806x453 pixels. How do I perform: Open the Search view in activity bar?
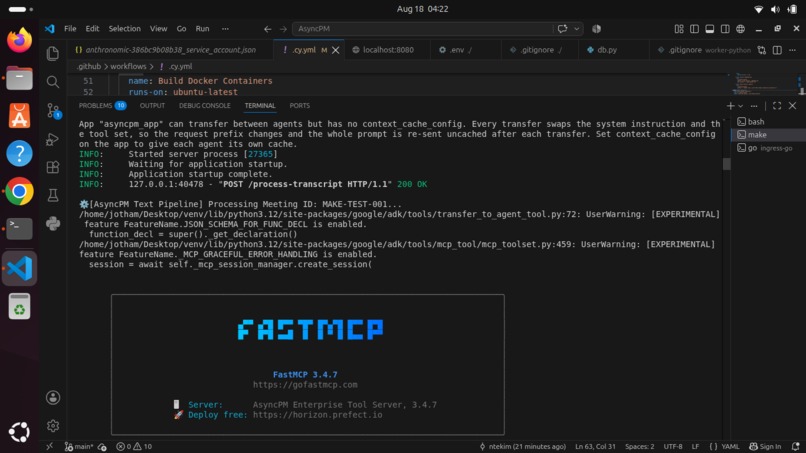point(52,82)
